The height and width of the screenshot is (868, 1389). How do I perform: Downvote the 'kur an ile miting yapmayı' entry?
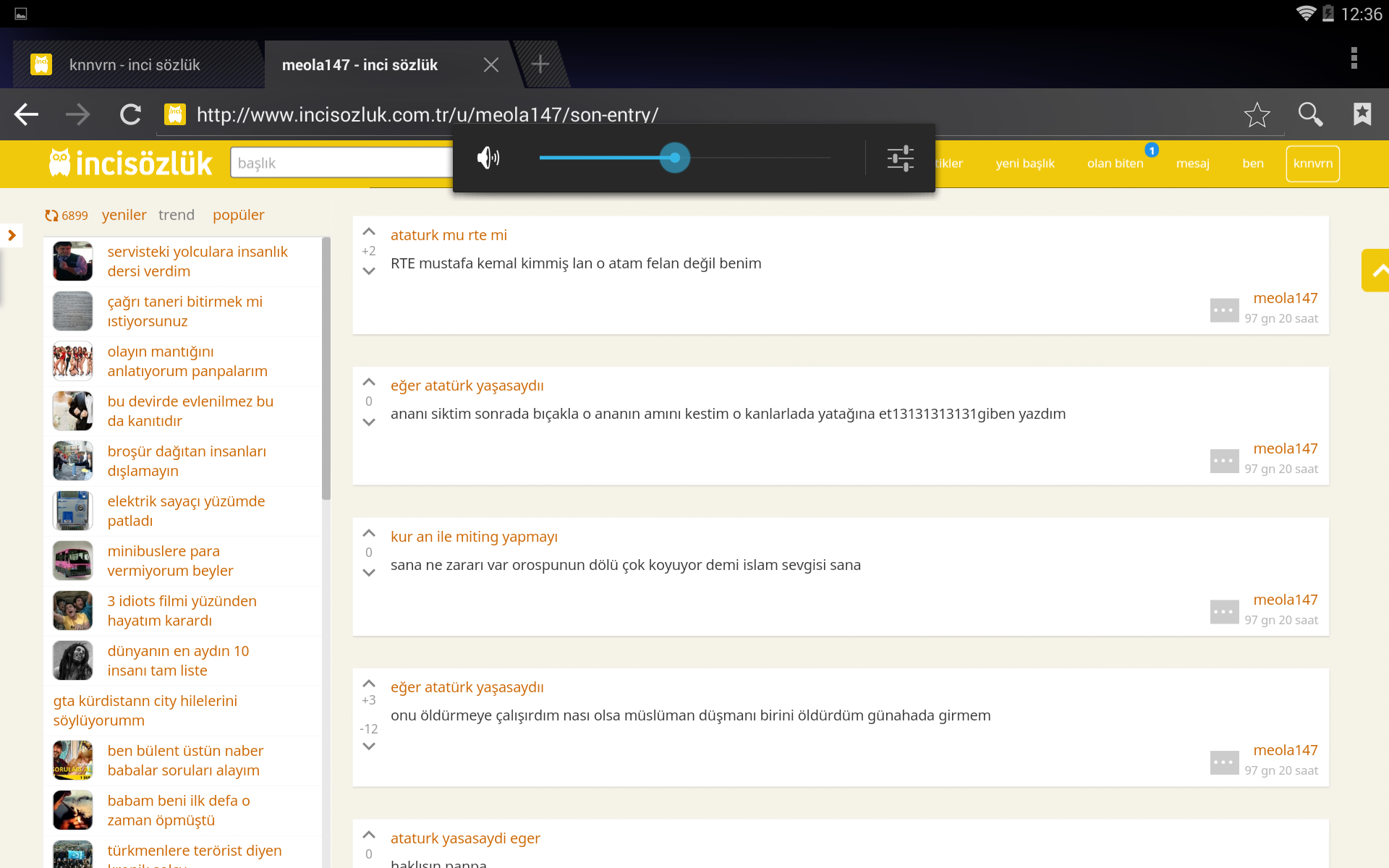point(369,573)
